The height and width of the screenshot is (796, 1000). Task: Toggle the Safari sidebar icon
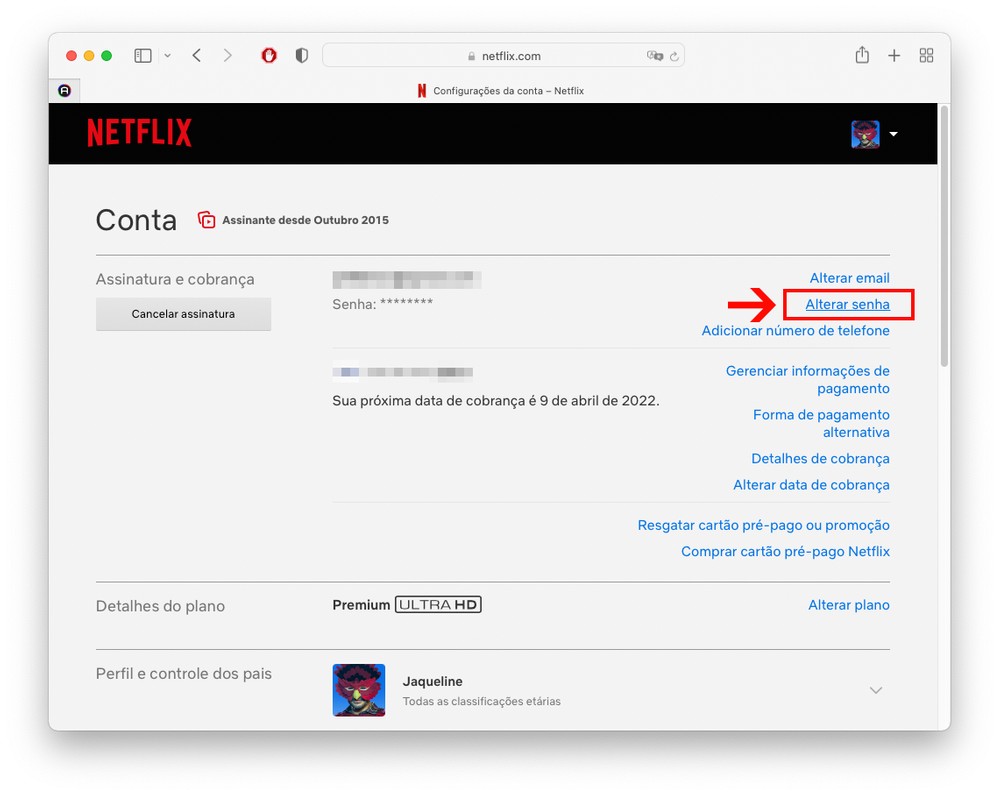(143, 56)
